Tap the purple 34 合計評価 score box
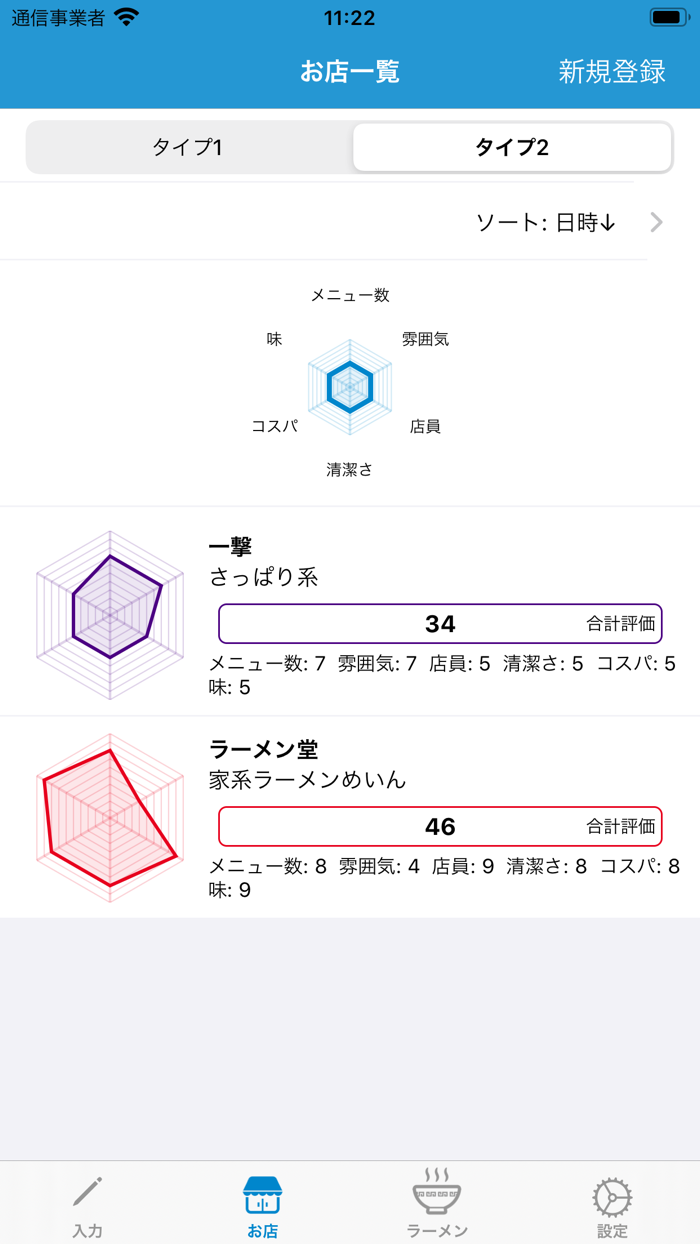Viewport: 700px width, 1244px height. [x=440, y=624]
